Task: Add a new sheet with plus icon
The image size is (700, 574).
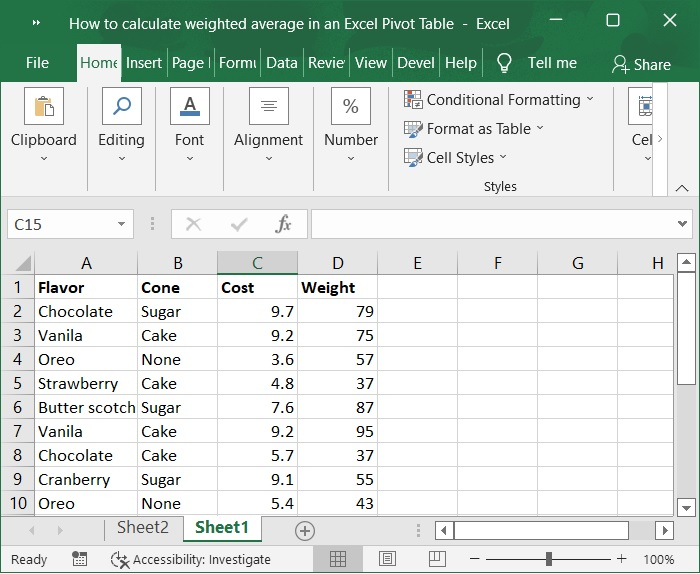Action: (305, 530)
